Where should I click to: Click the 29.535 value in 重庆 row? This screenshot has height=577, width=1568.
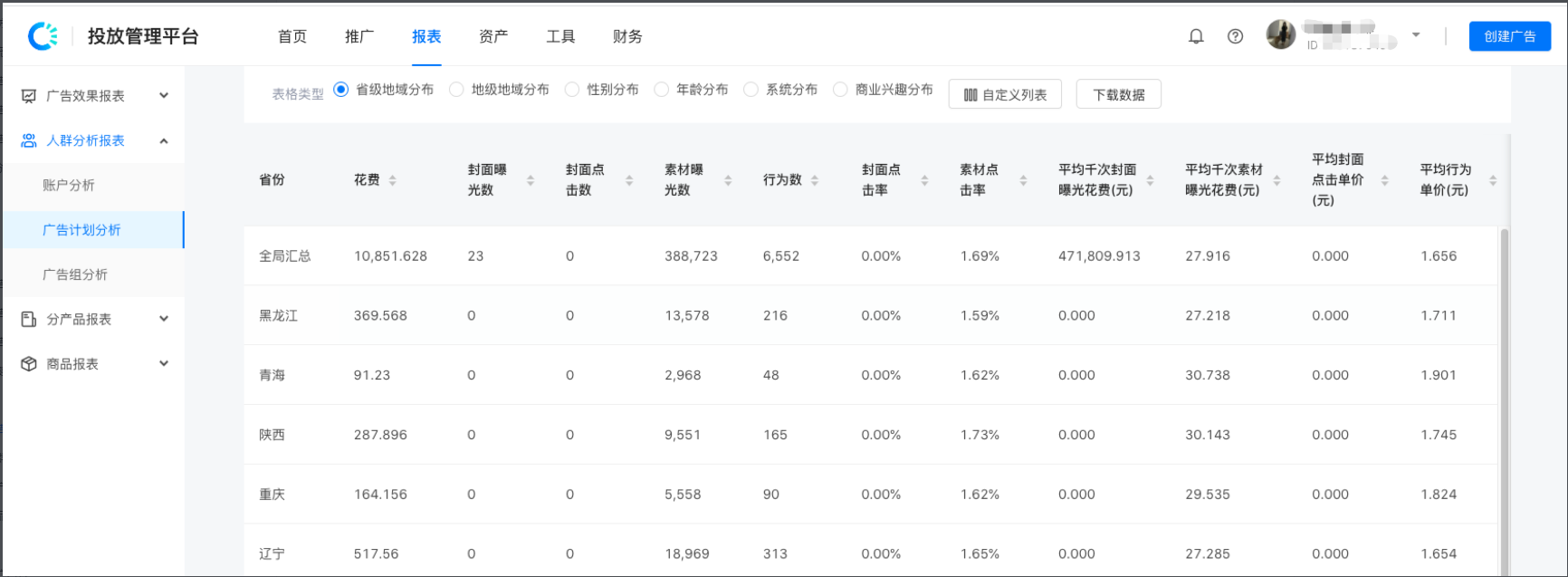(x=1208, y=495)
